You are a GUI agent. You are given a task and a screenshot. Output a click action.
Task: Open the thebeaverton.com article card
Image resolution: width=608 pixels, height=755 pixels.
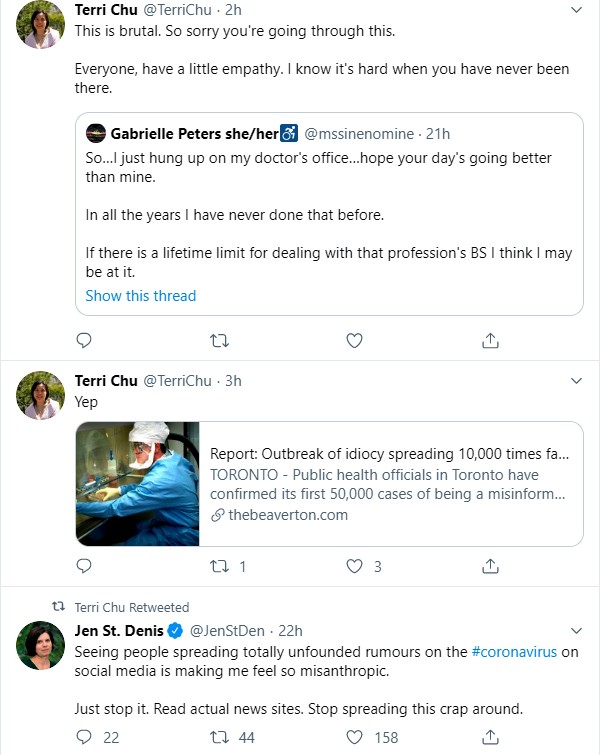click(x=329, y=484)
